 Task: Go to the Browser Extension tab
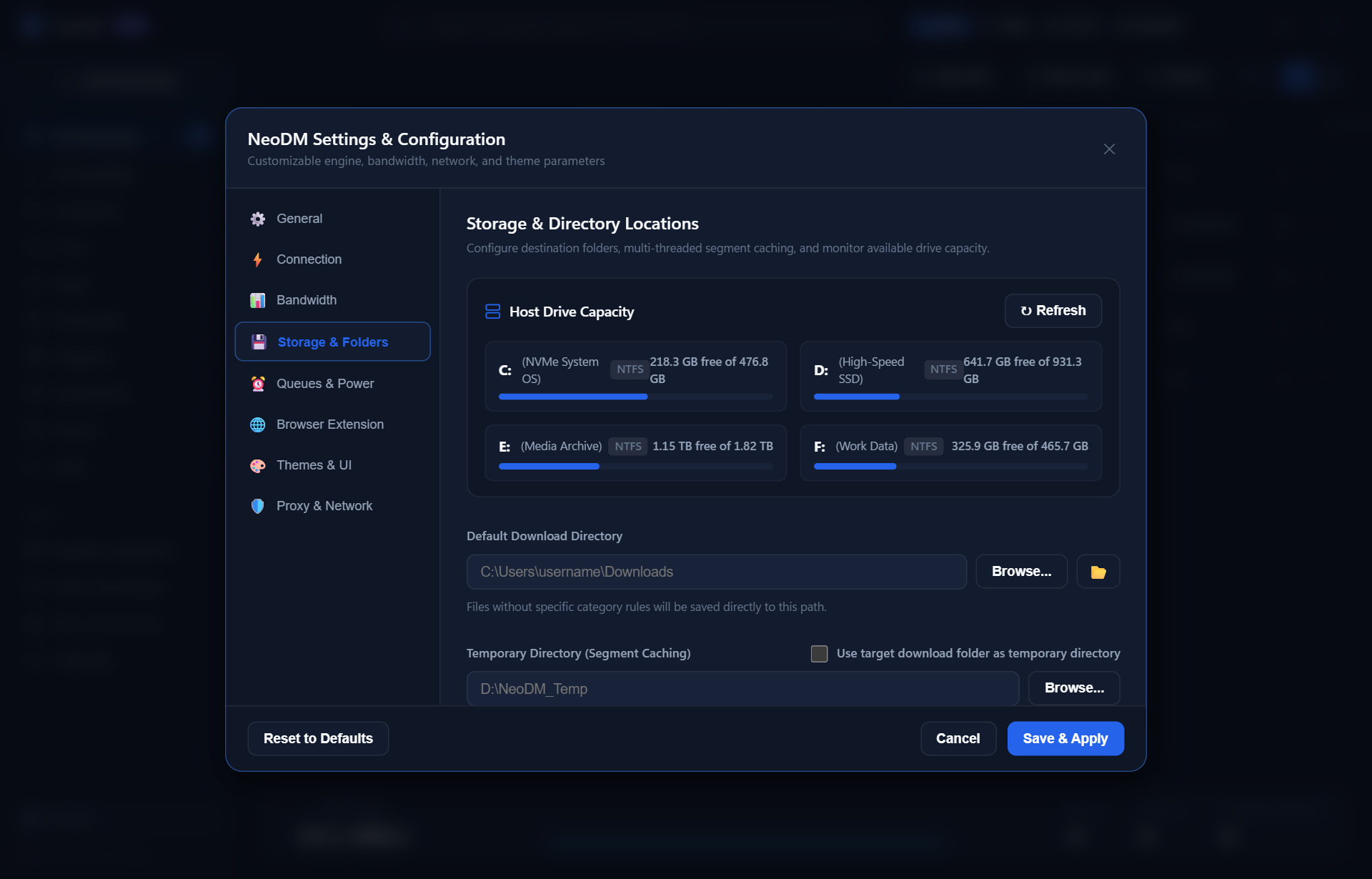[x=332, y=424]
